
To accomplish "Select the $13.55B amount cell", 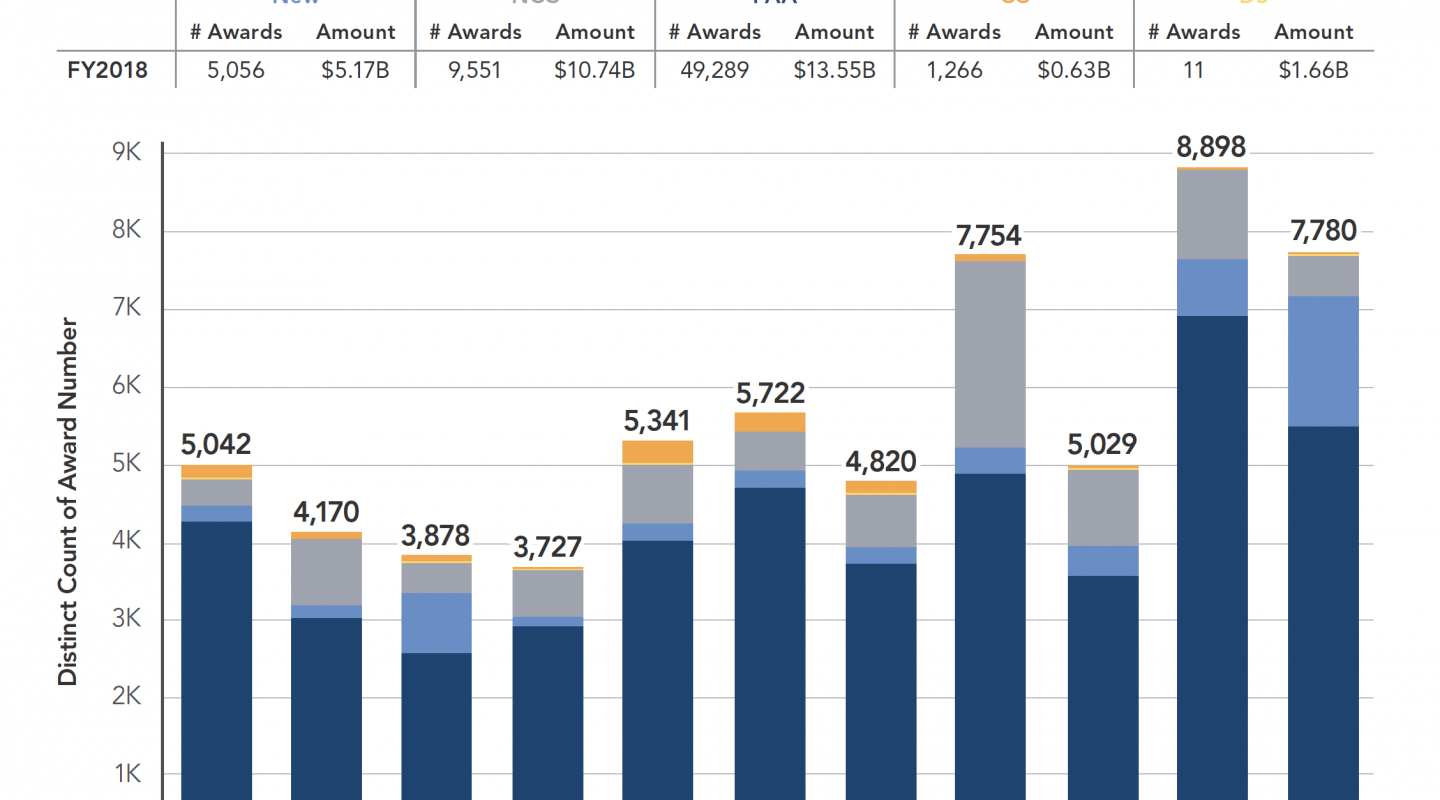I will coord(835,70).
